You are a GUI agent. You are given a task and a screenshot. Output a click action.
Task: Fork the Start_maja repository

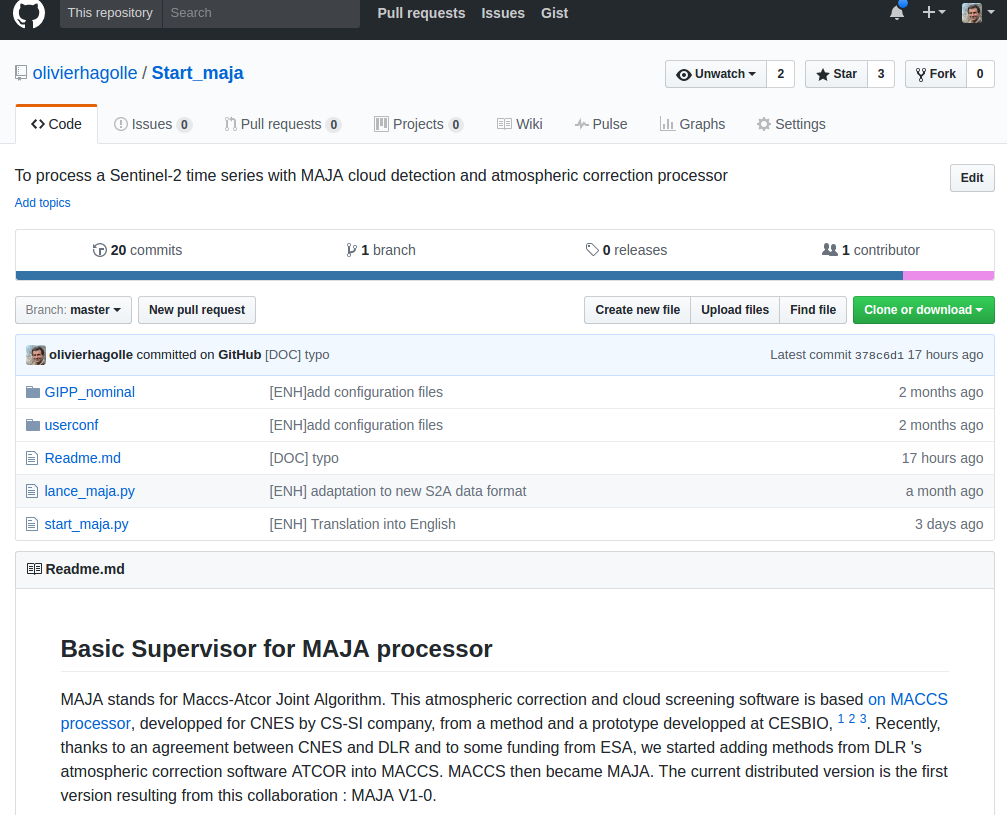(x=936, y=74)
